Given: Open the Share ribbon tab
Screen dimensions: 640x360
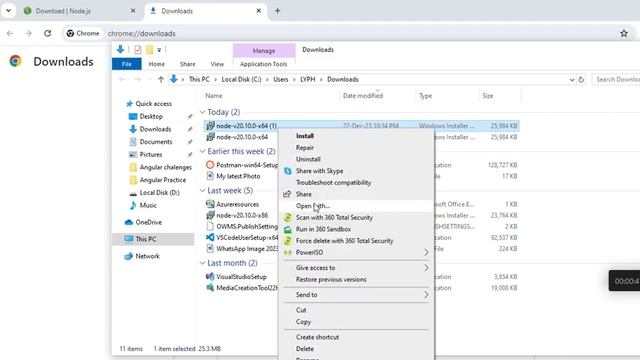Looking at the screenshot, I should [x=188, y=64].
